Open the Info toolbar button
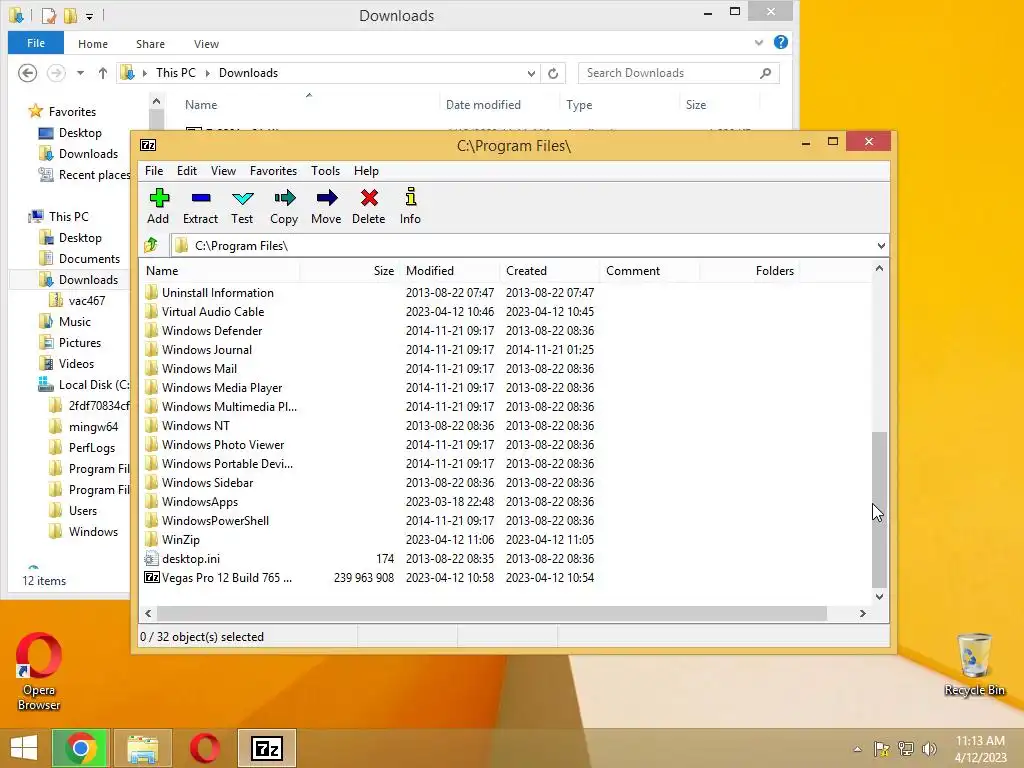The height and width of the screenshot is (768, 1024). coord(410,206)
